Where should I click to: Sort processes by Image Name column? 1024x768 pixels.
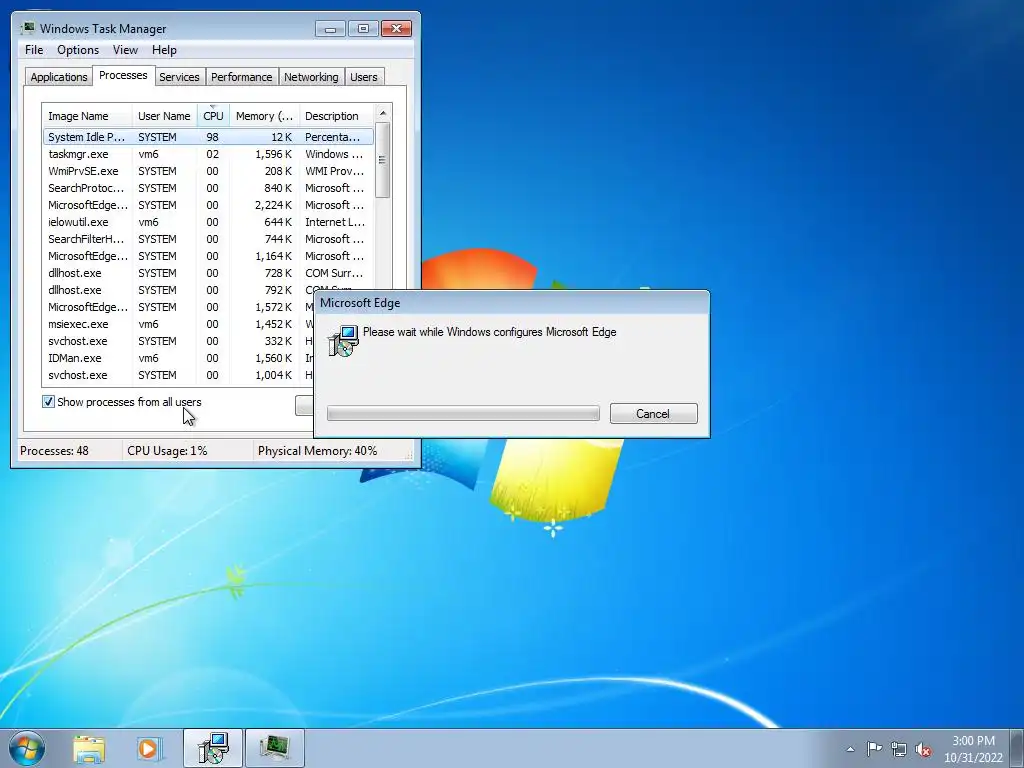pyautogui.click(x=88, y=116)
